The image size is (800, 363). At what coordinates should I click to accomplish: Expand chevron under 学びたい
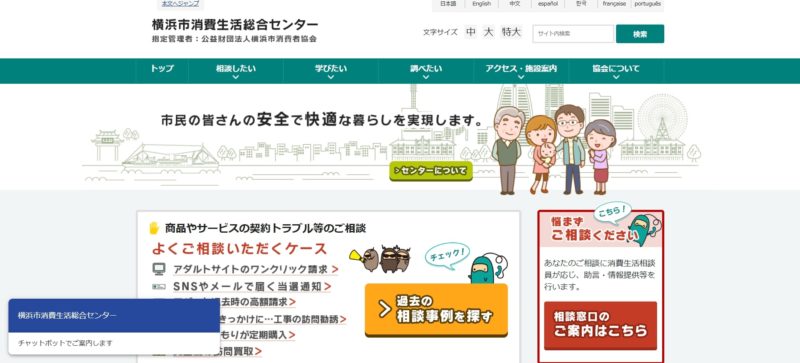click(x=331, y=78)
